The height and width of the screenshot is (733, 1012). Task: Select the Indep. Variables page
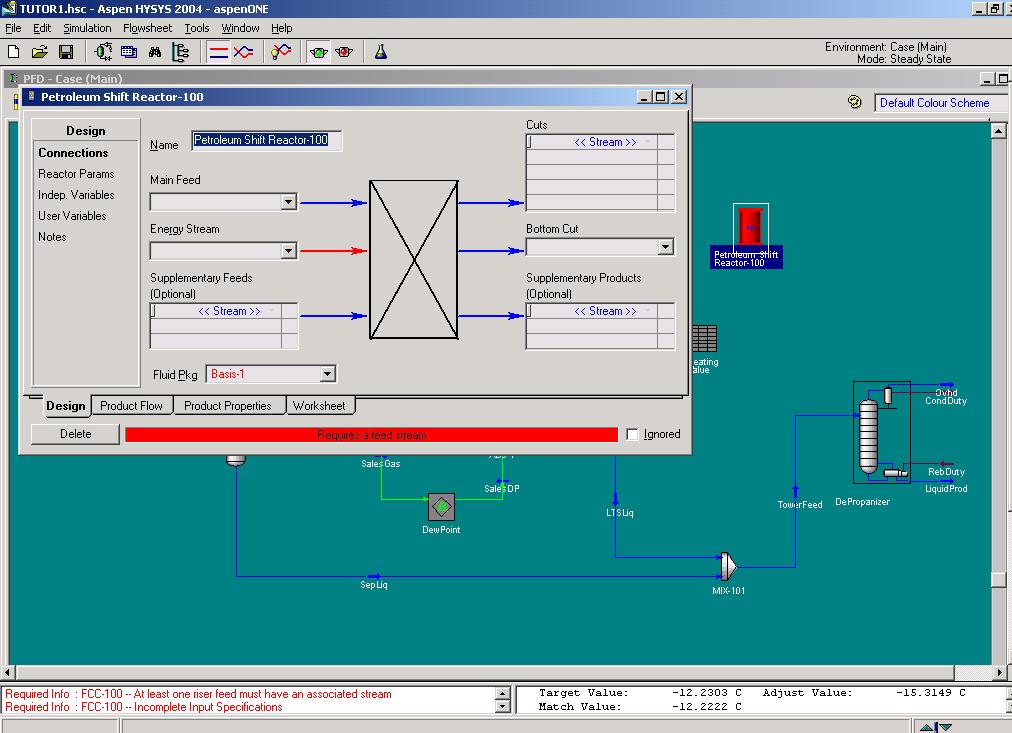pyautogui.click(x=76, y=195)
